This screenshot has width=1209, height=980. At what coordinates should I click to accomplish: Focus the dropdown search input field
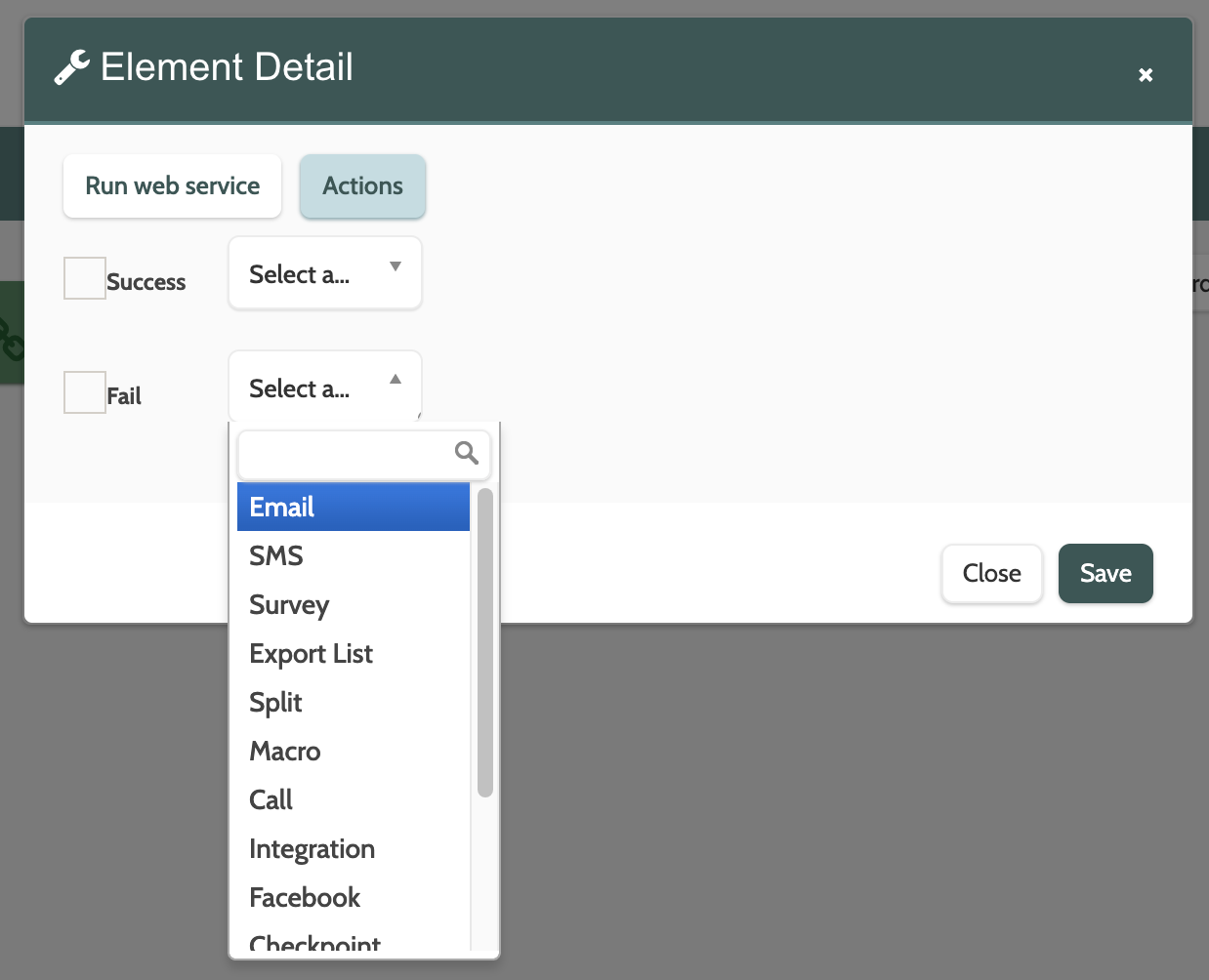(347, 454)
